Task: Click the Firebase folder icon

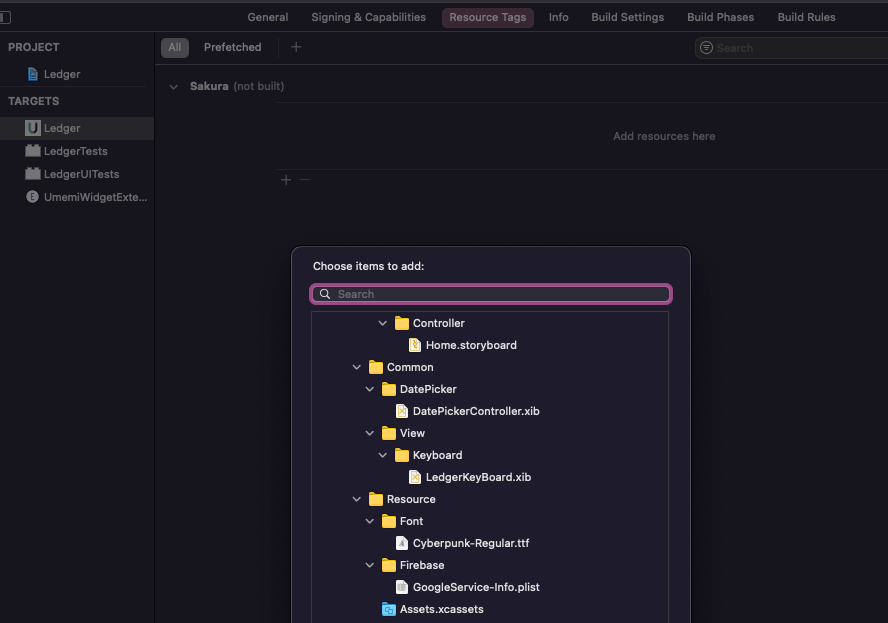Action: pyautogui.click(x=388, y=565)
